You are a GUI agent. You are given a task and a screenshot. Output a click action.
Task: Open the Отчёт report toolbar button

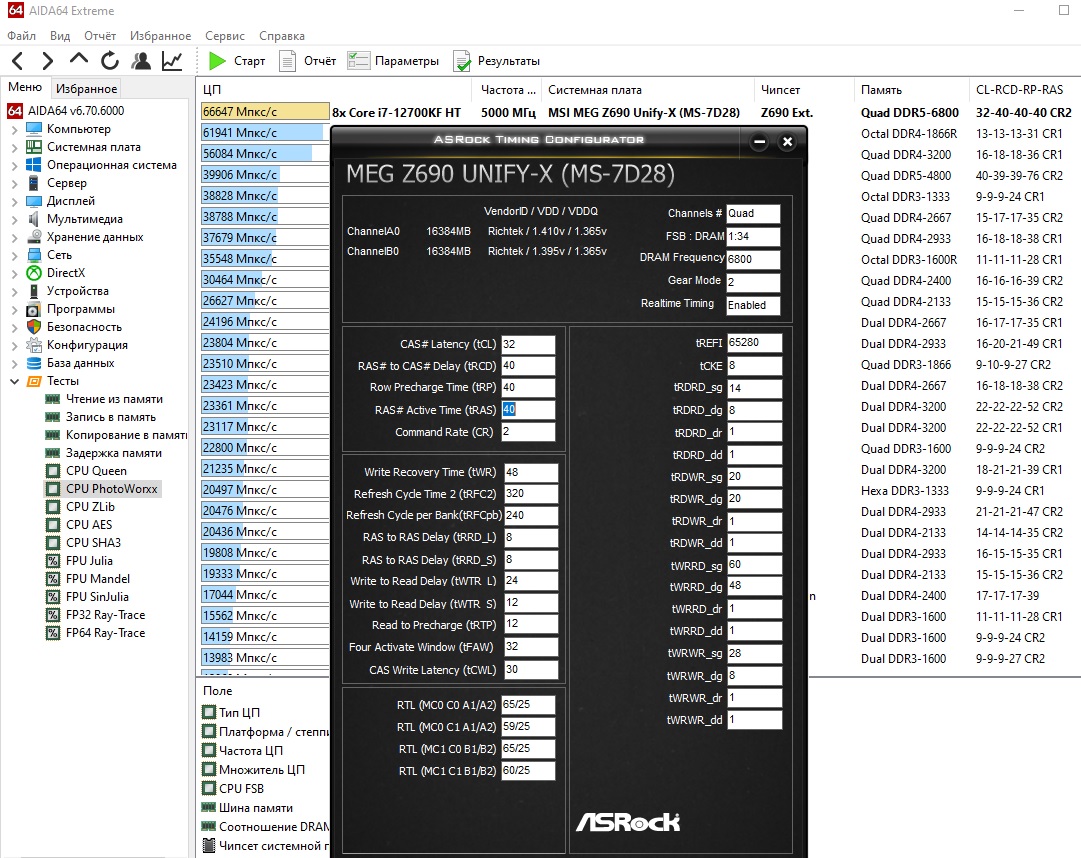tap(307, 61)
